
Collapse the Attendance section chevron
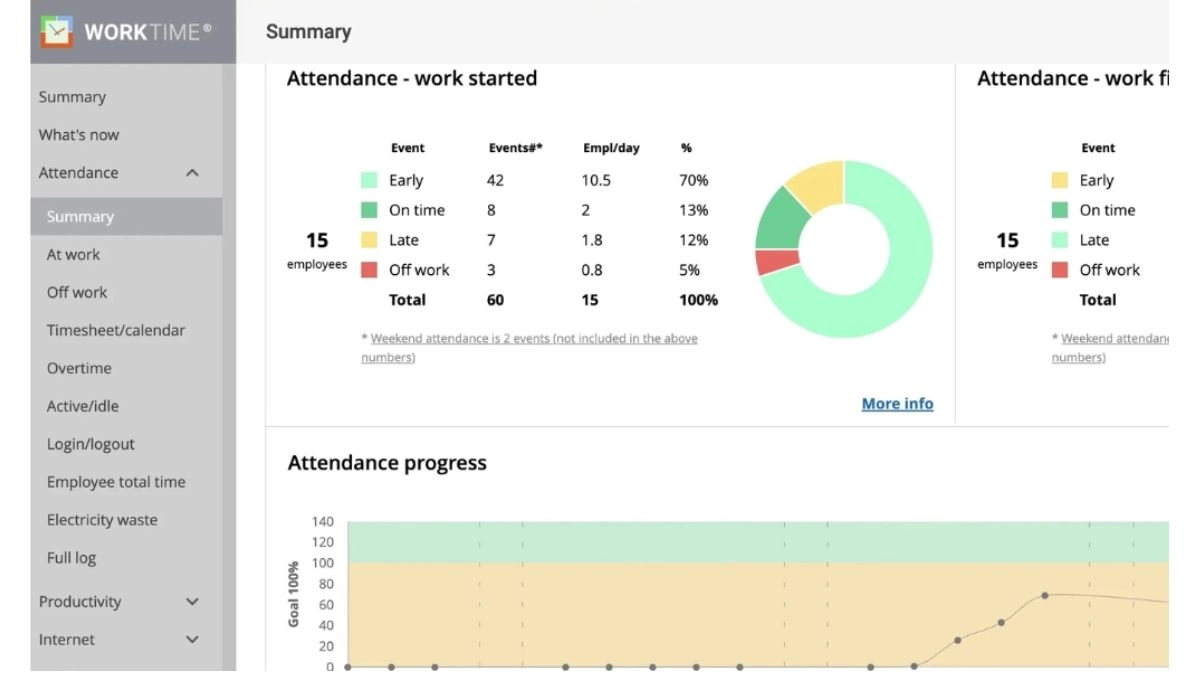[193, 173]
